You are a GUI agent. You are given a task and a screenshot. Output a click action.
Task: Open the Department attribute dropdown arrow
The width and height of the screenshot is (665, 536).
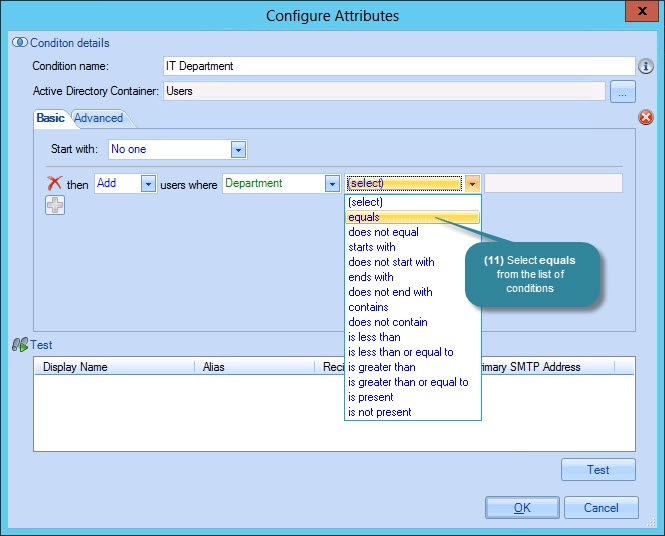332,184
